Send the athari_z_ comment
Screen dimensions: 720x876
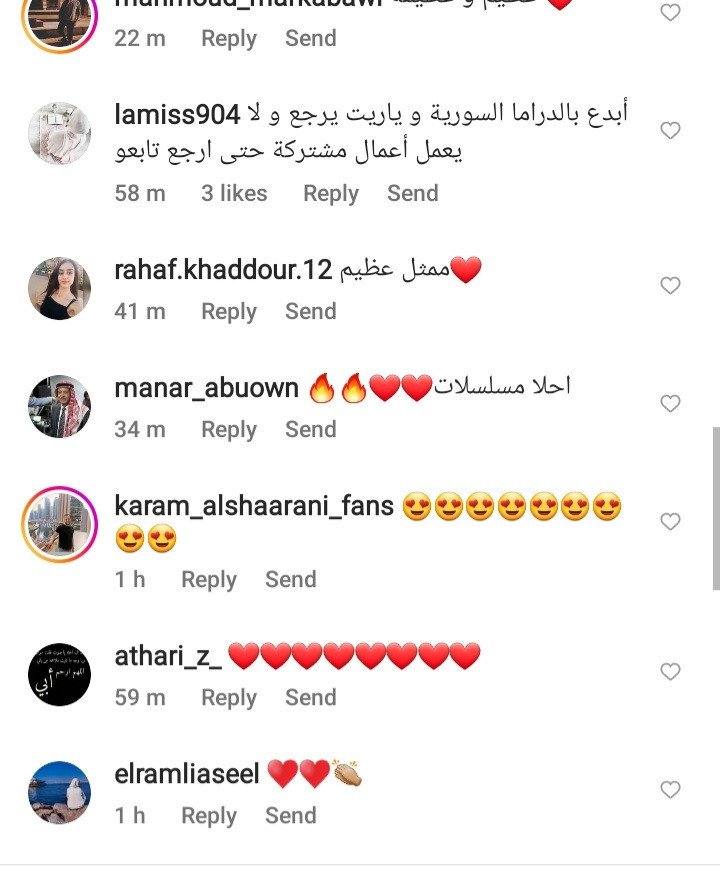click(x=311, y=697)
